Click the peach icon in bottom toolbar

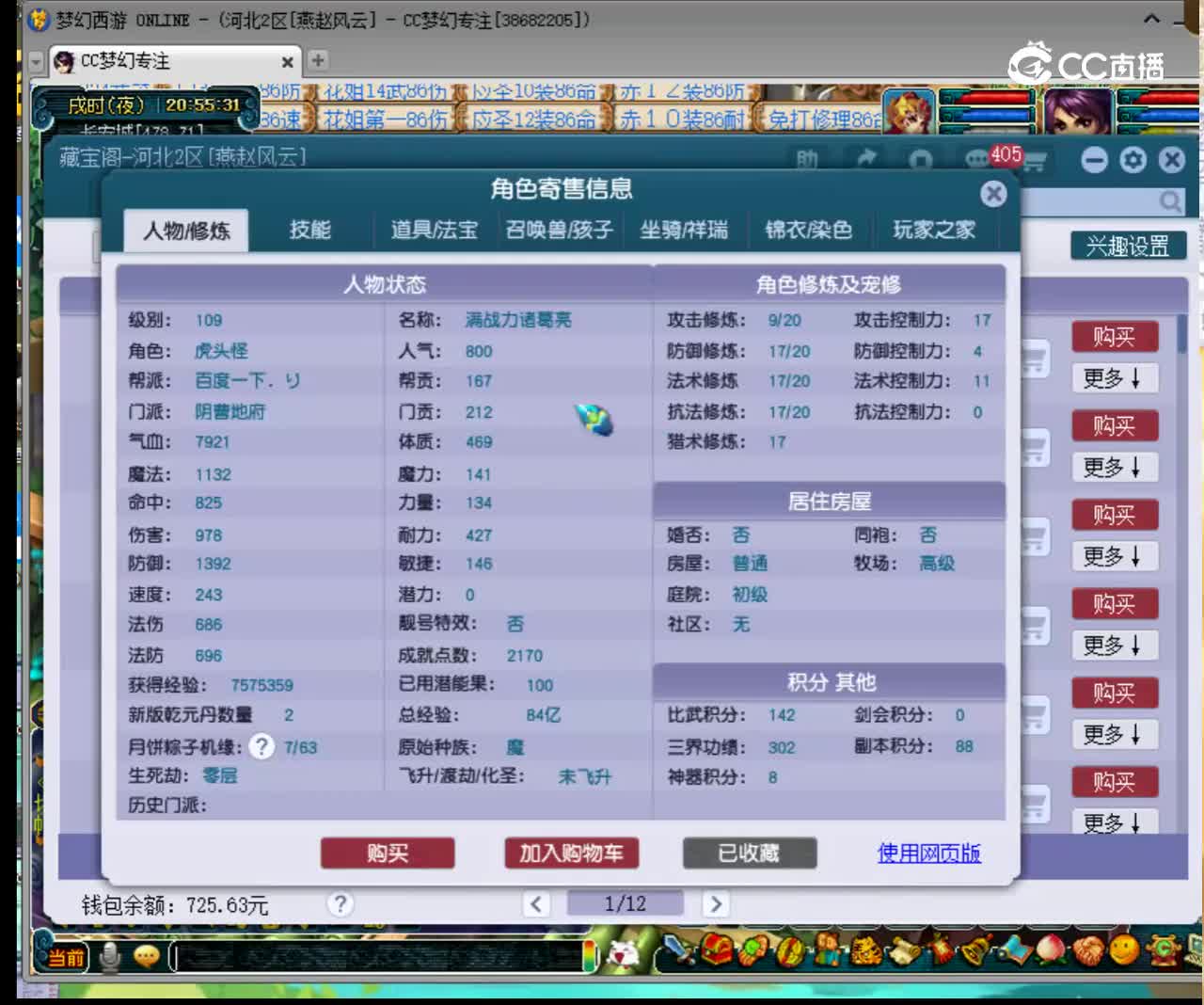1049,951
